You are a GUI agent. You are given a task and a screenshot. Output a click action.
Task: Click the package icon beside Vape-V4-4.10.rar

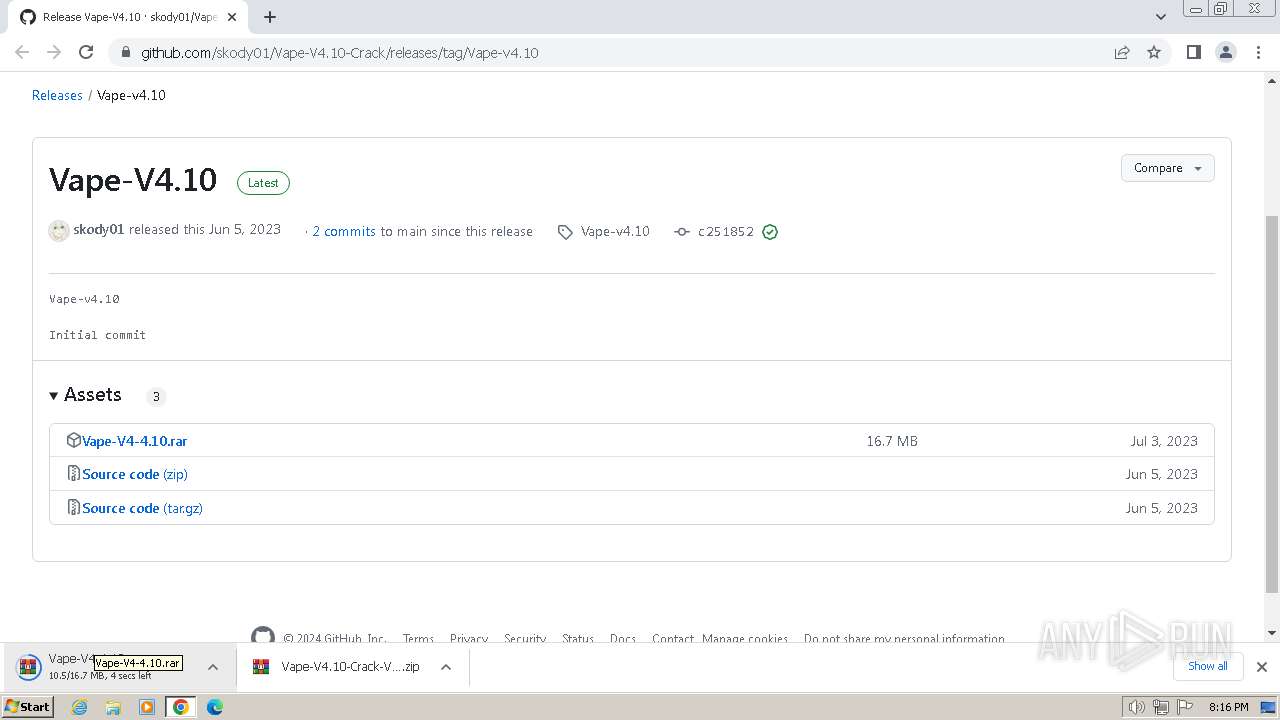point(73,440)
